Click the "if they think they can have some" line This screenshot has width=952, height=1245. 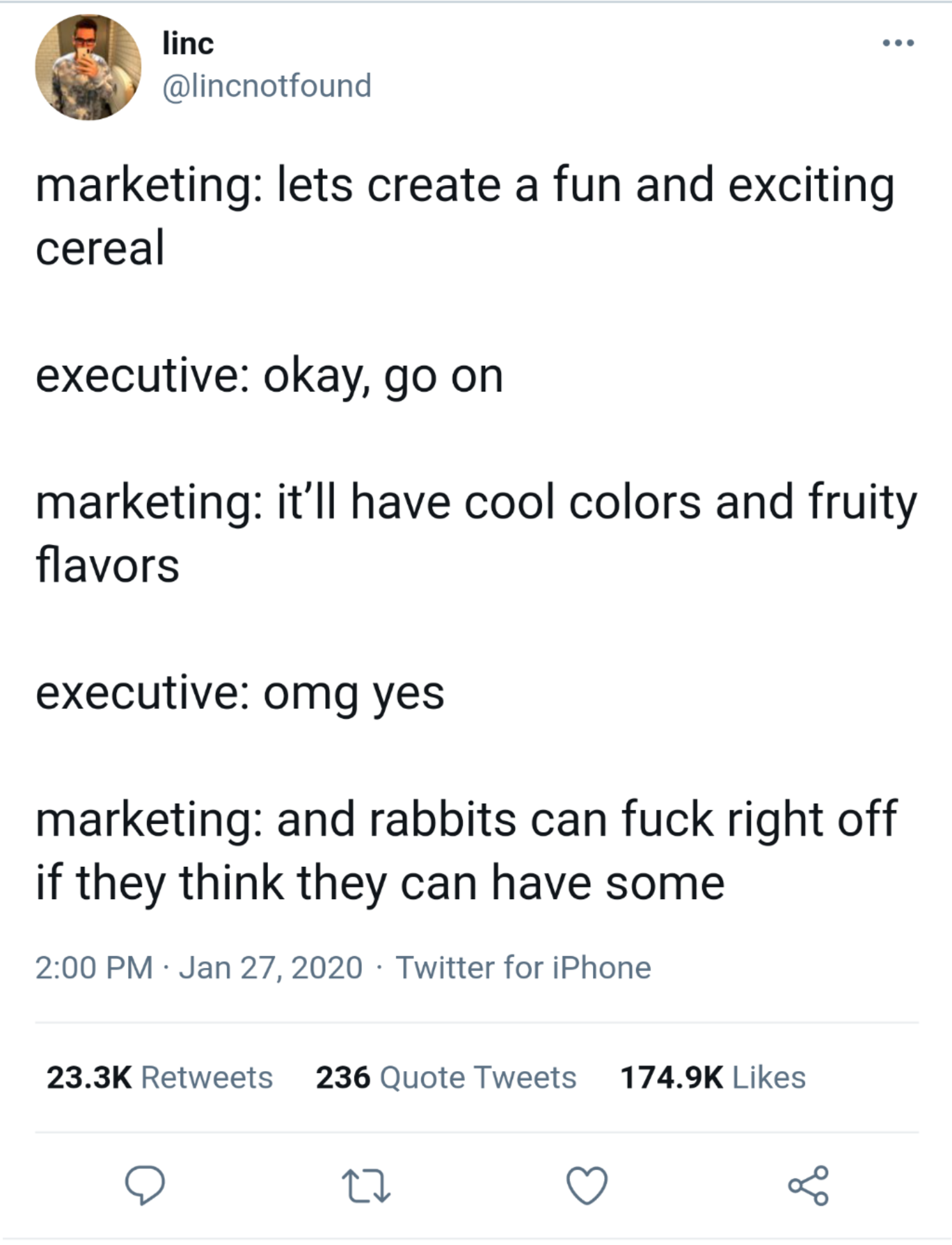point(380,883)
